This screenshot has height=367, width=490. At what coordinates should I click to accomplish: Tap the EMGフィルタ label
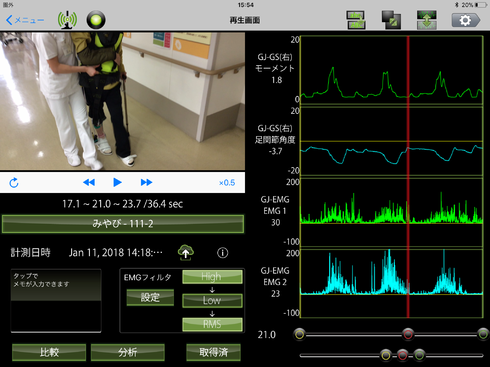pos(148,277)
